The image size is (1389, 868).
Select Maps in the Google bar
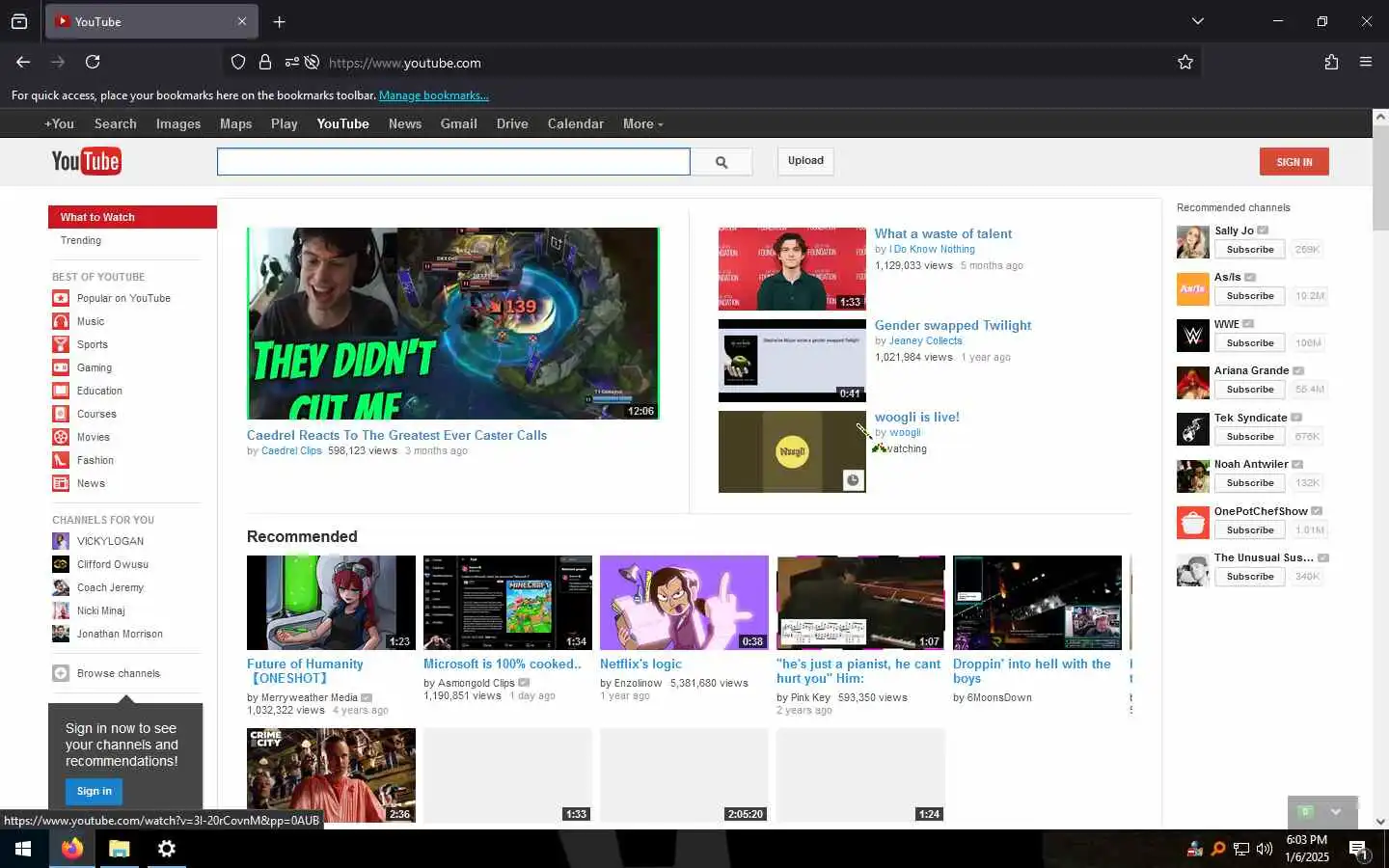pyautogui.click(x=235, y=123)
